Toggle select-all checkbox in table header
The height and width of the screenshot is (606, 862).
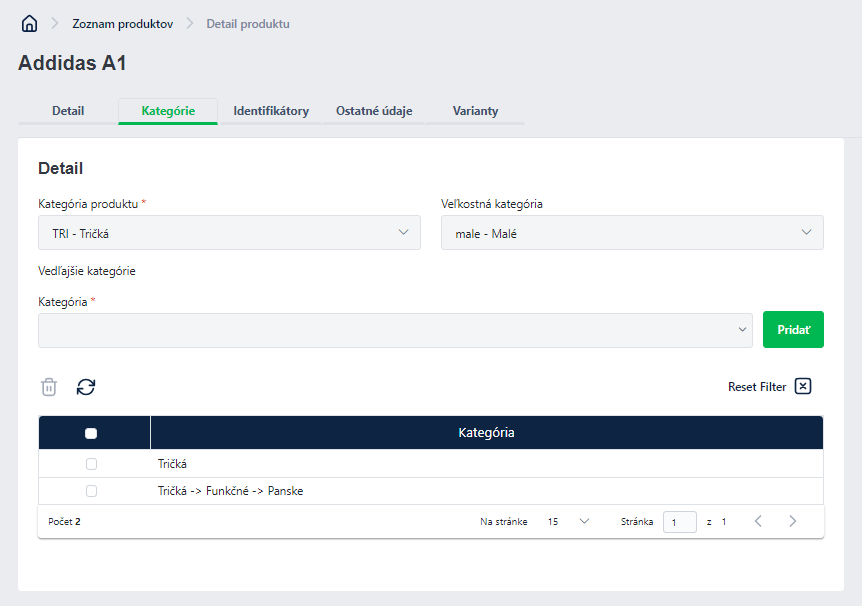[91, 433]
